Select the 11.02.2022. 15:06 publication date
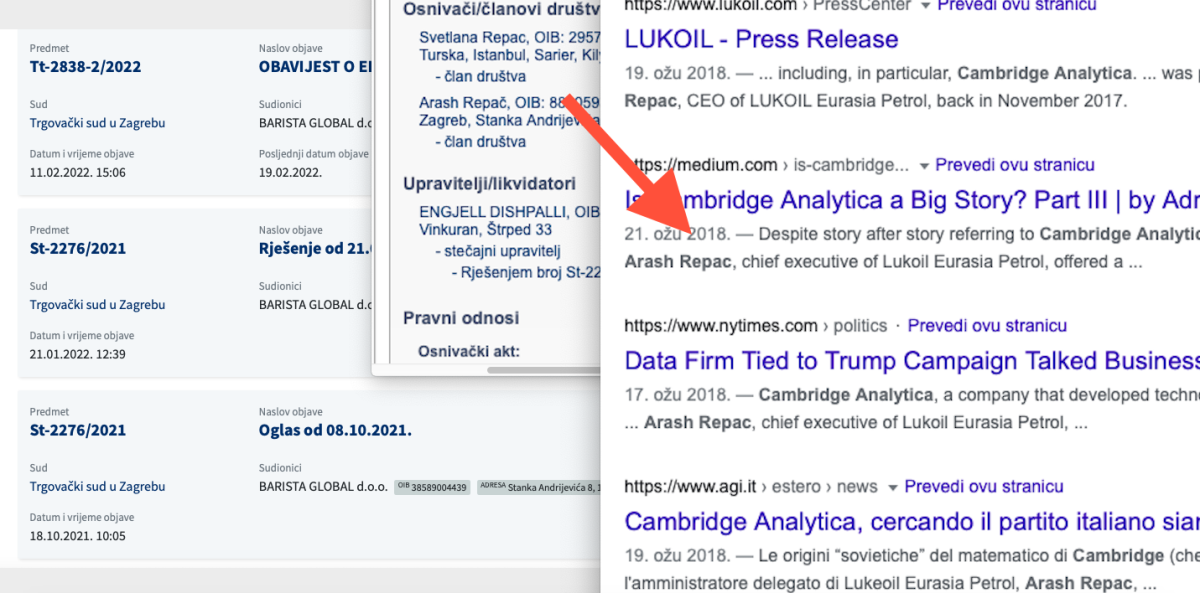The width and height of the screenshot is (1200, 593). coord(78,172)
